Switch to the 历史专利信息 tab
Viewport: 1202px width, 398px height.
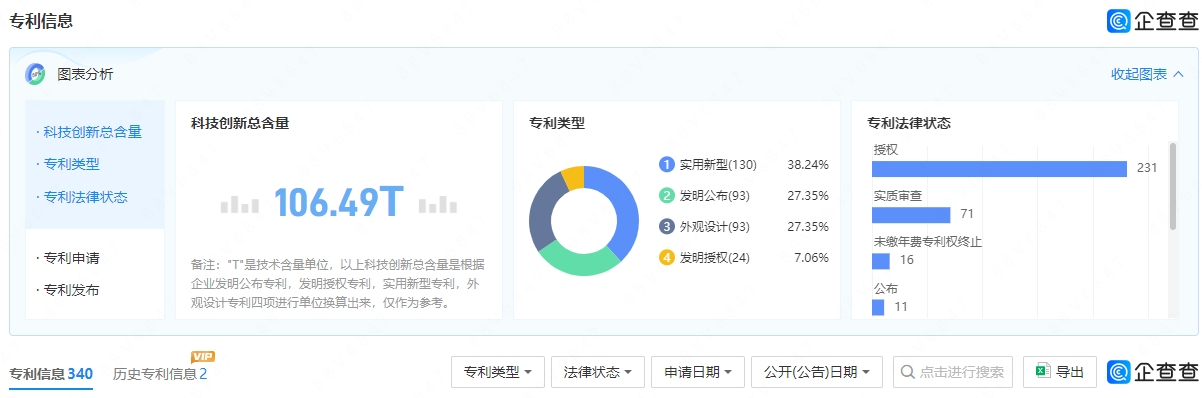tap(160, 374)
